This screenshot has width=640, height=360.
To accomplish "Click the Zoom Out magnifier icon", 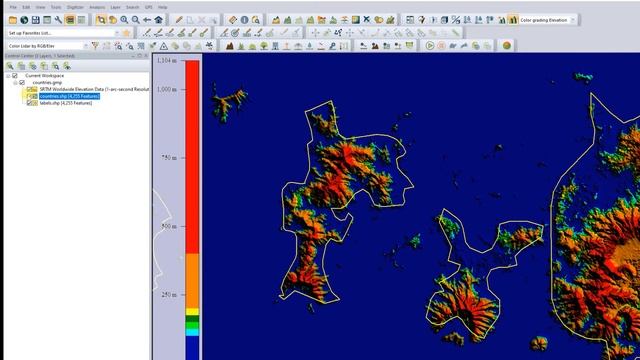I will (x=135, y=20).
